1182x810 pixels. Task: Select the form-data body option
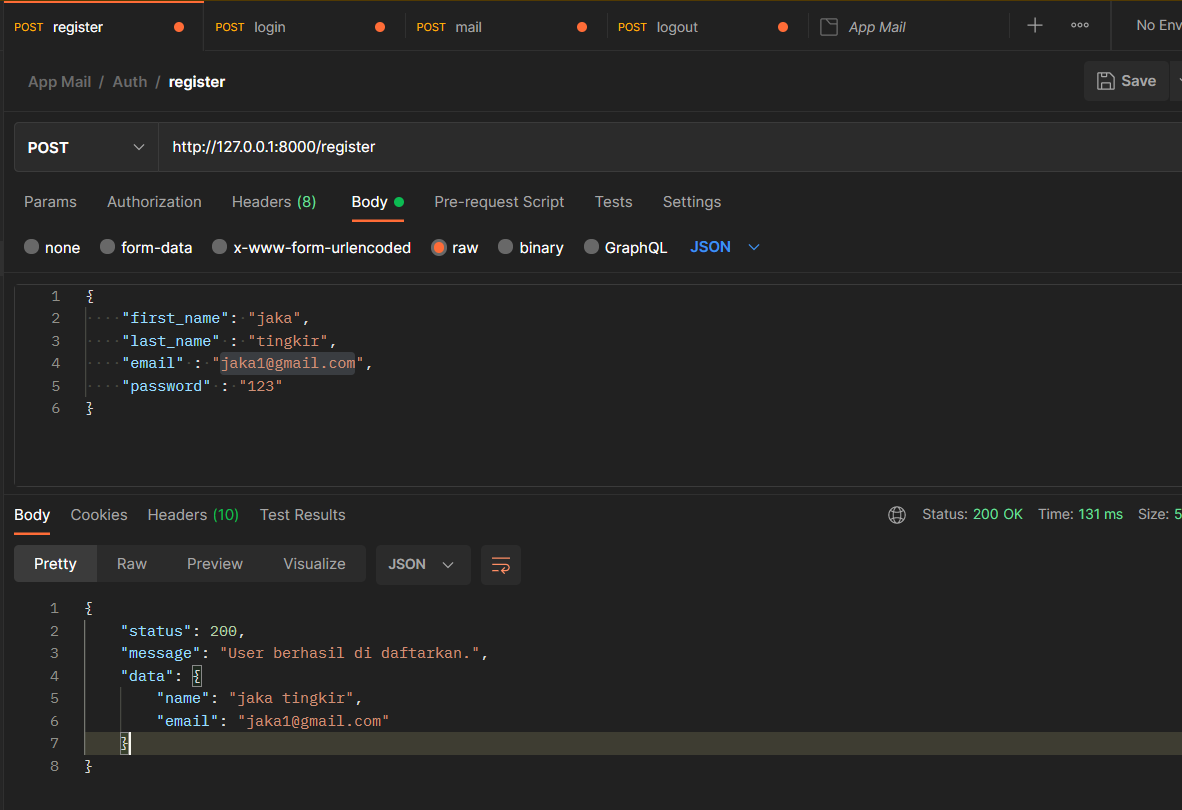[106, 247]
